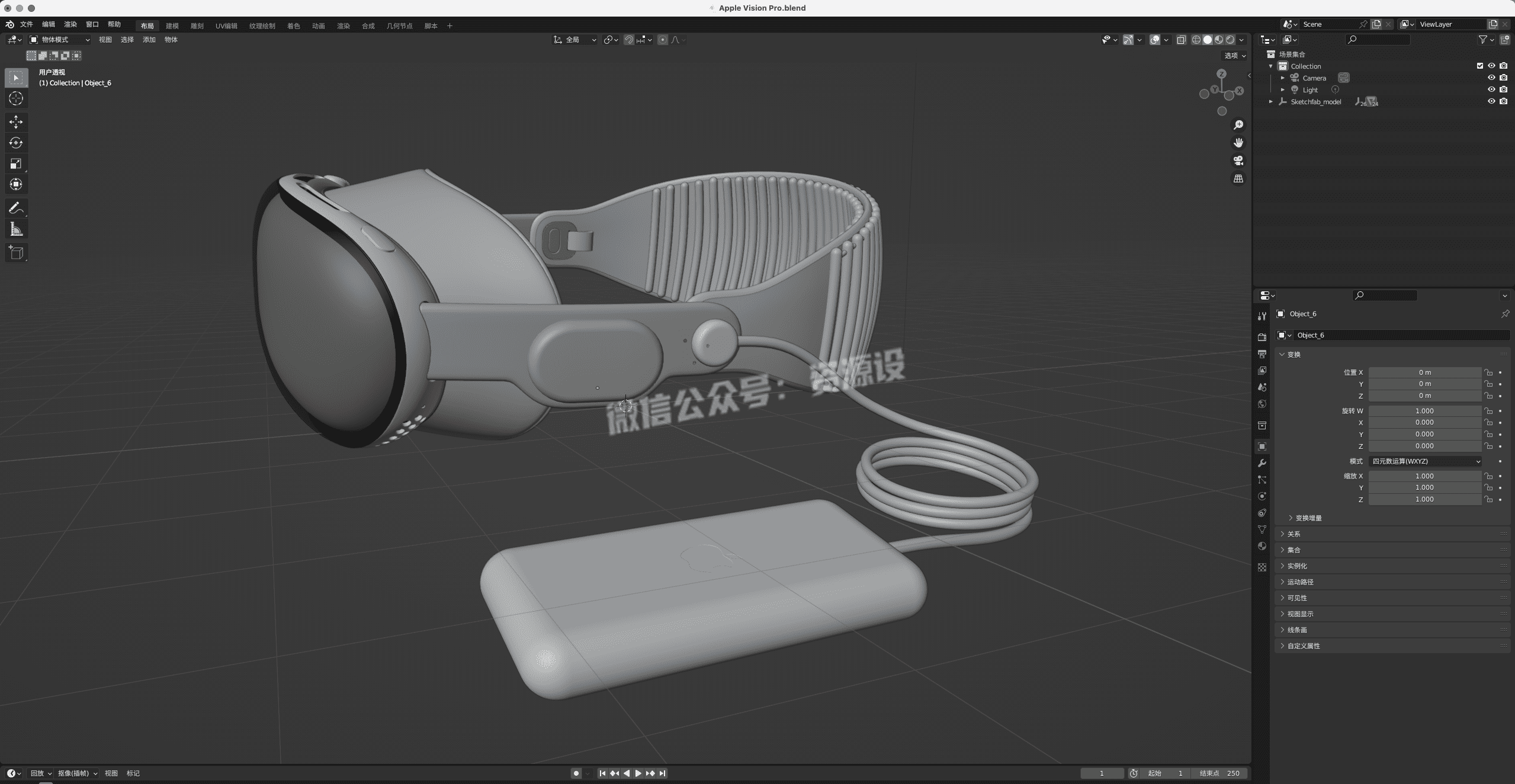Click the zoom magnifier viewport icon
The width and height of the screenshot is (1515, 784).
coord(1238,125)
